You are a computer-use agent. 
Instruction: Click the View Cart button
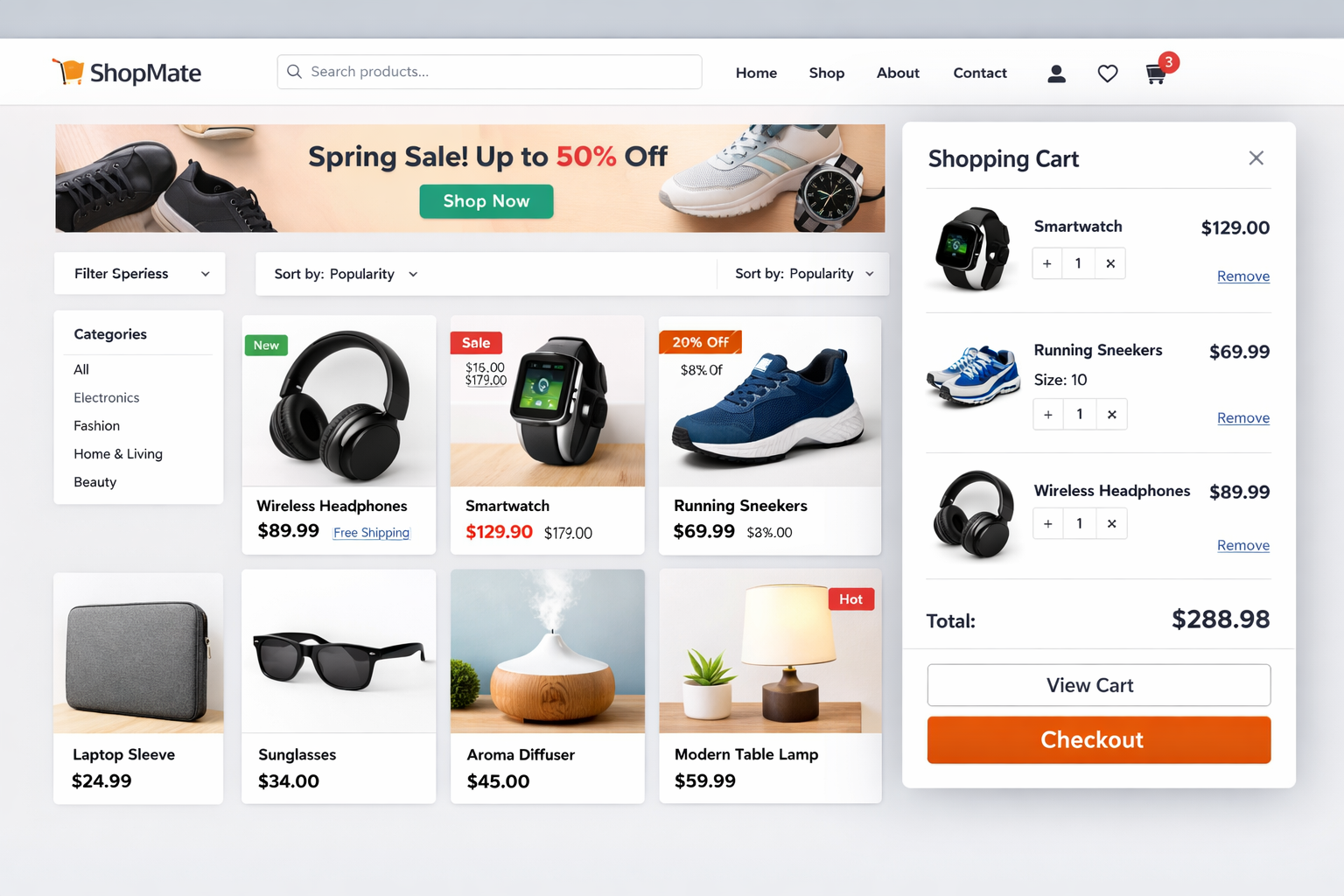pos(1099,685)
